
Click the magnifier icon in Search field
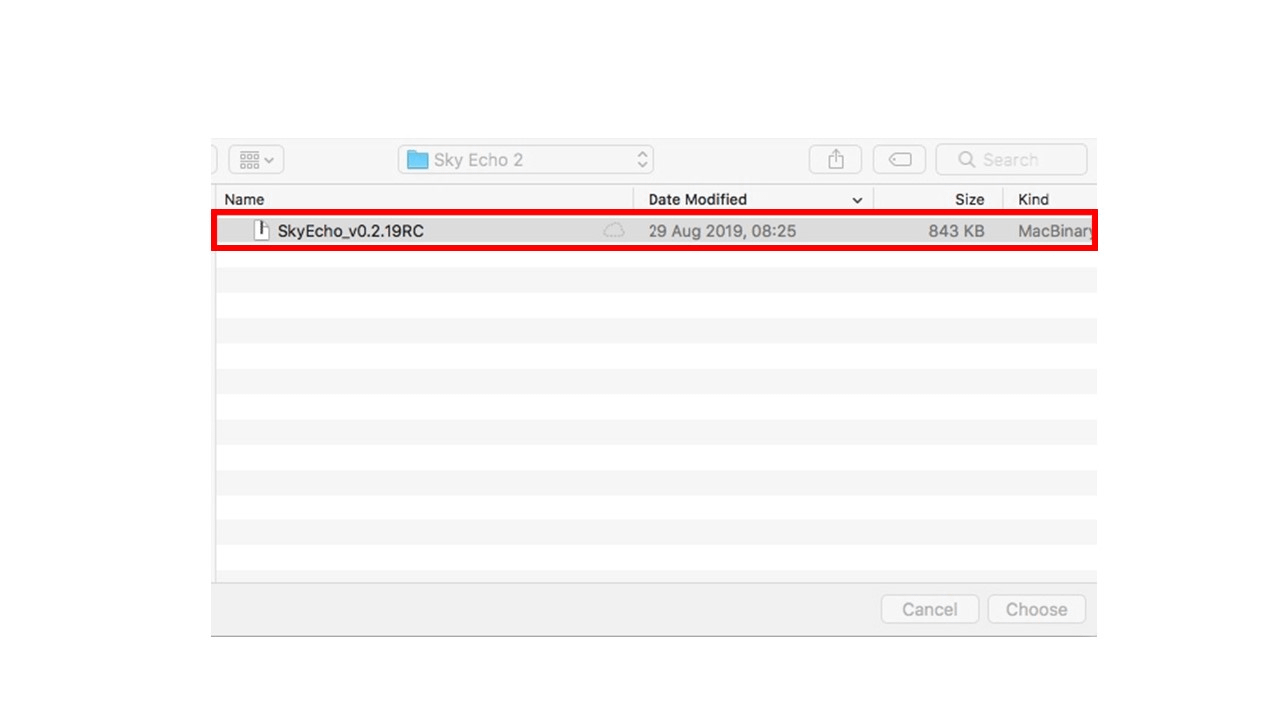click(x=966, y=160)
